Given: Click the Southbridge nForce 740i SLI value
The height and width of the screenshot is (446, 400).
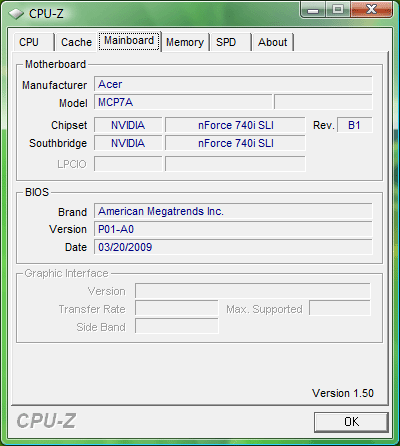Looking at the screenshot, I should (x=235, y=143).
